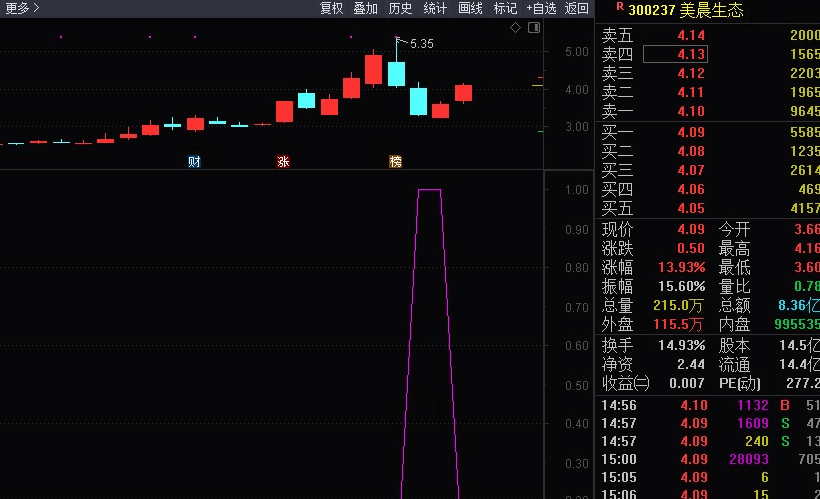Click the 涨跌 value 0.50
Viewport: 820px width, 499px height.
[x=691, y=248]
